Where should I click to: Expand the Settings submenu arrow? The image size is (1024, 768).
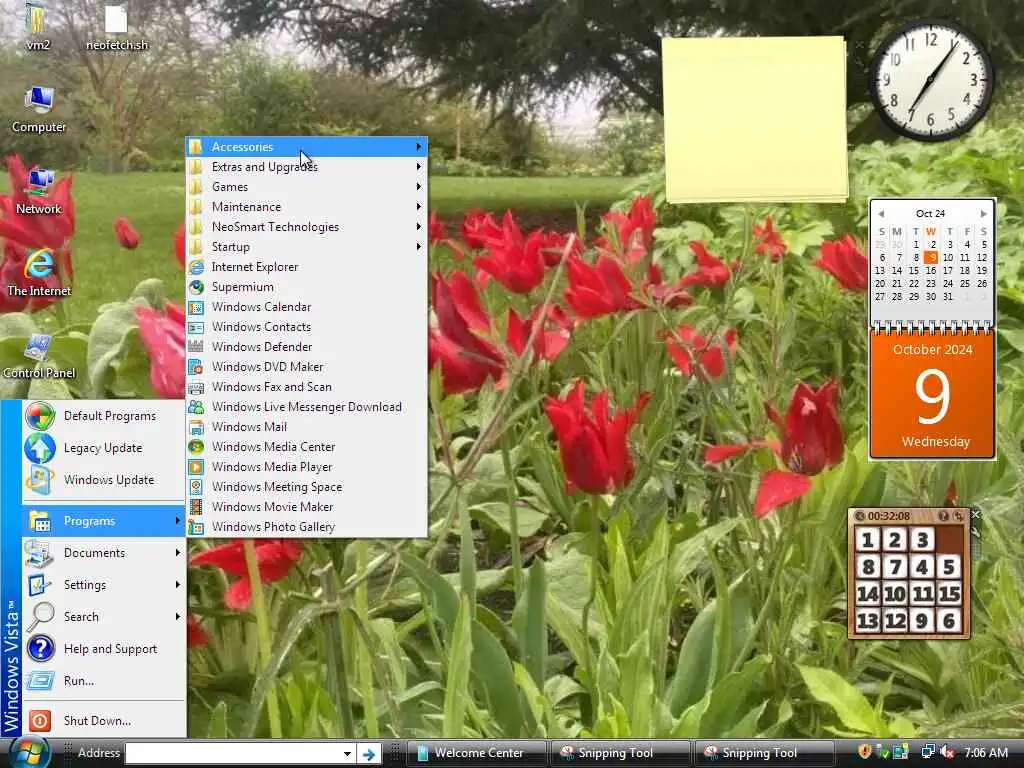178,584
